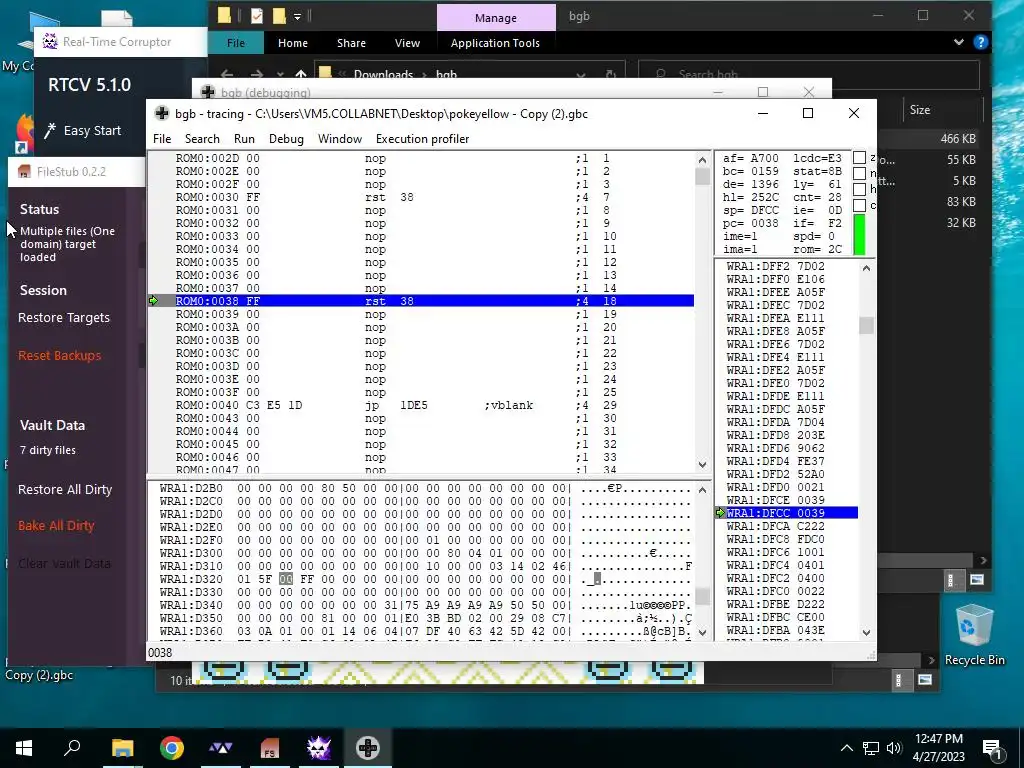Viewport: 1024px width, 768px height.
Task: Click the Real-Time Corruptor window icon
Action: point(50,42)
